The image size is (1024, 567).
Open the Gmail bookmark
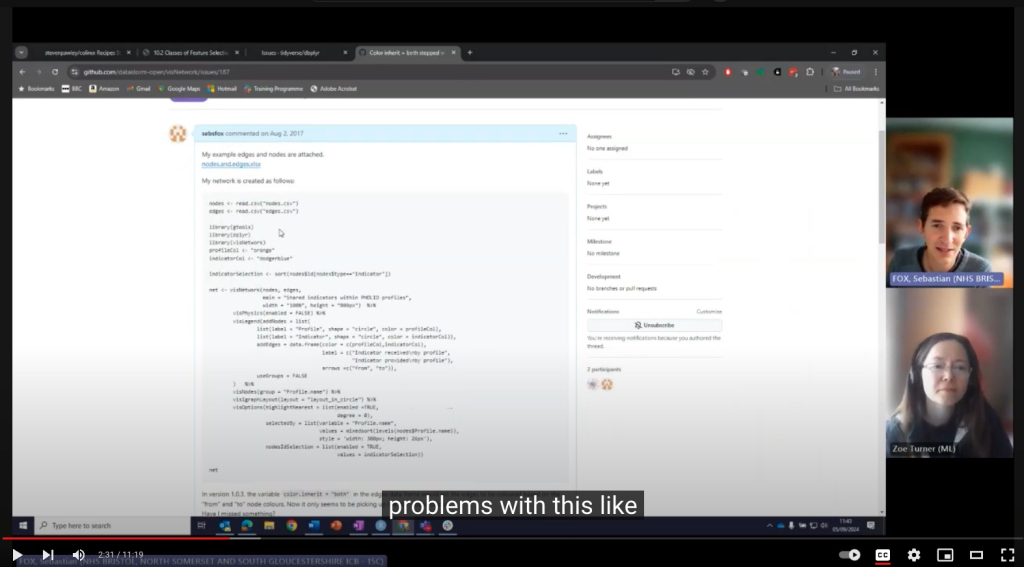tap(138, 89)
